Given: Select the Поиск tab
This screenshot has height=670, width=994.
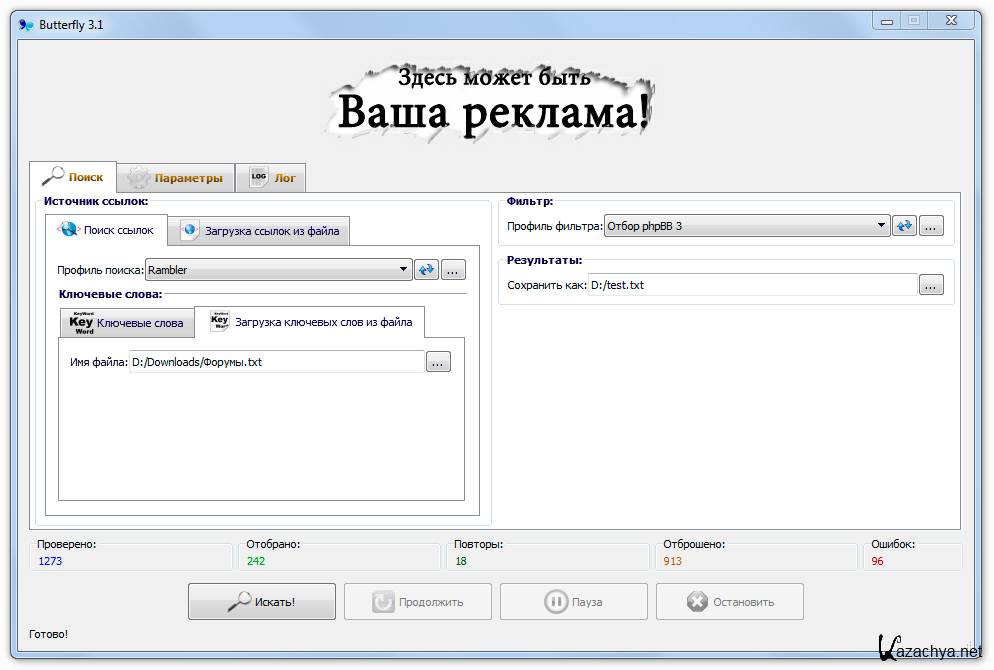Looking at the screenshot, I should [x=73, y=177].
